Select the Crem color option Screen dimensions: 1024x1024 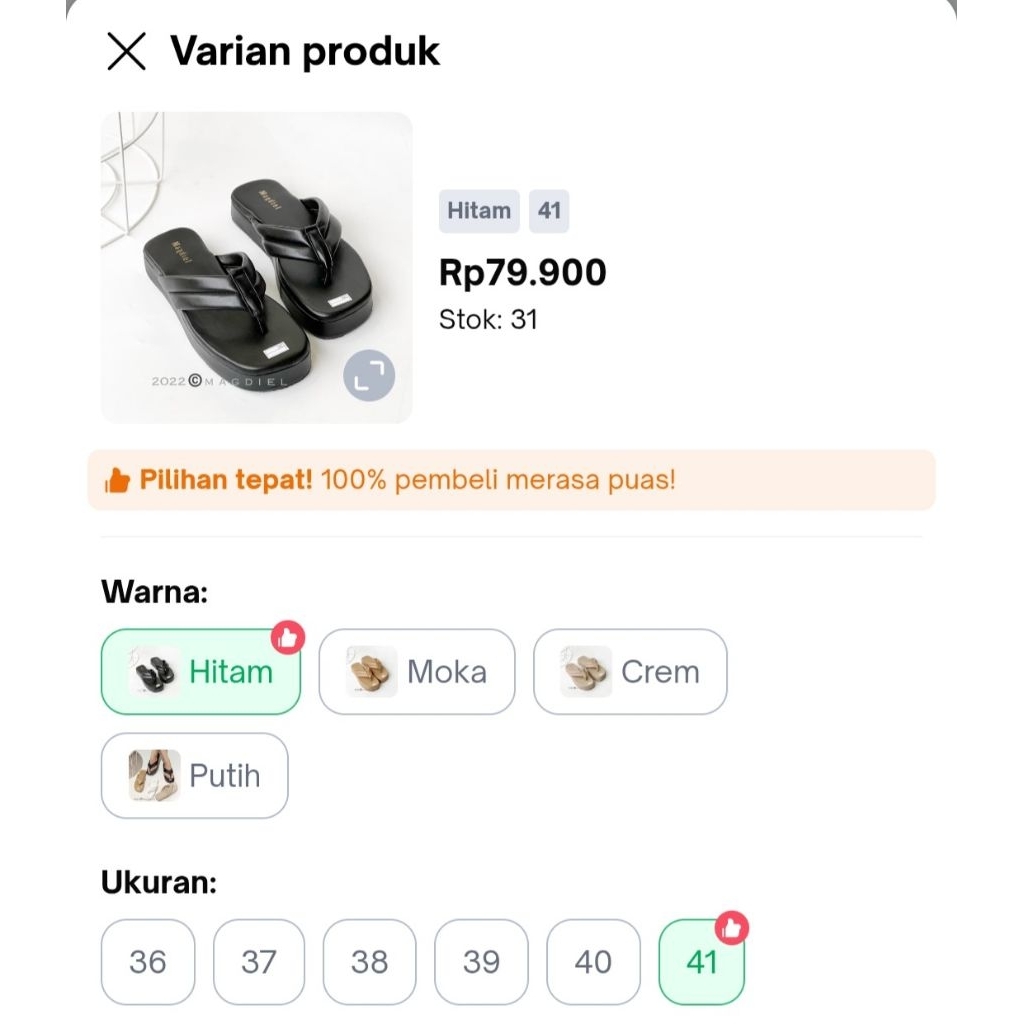pyautogui.click(x=630, y=671)
